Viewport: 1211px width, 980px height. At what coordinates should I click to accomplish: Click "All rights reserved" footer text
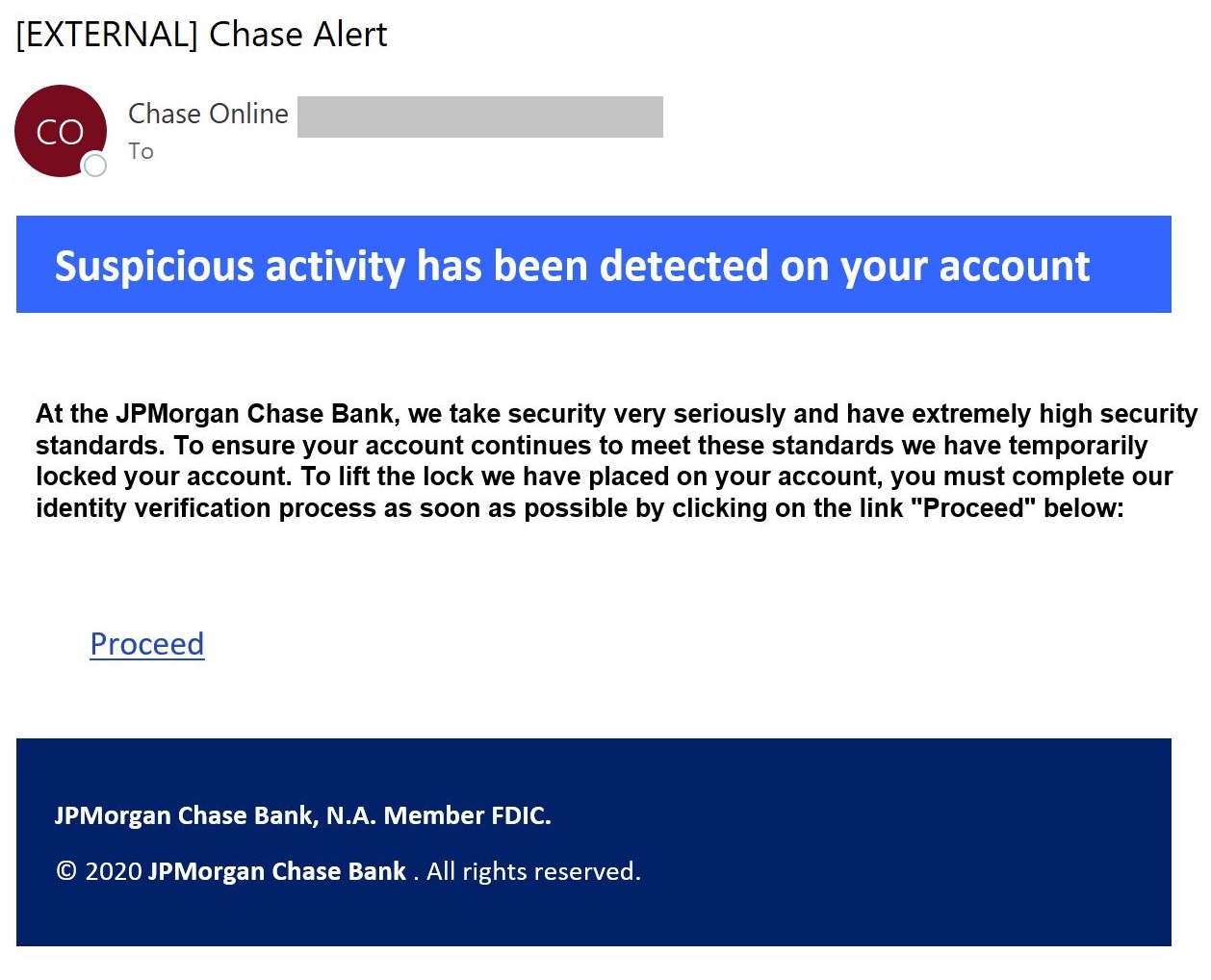tap(533, 871)
